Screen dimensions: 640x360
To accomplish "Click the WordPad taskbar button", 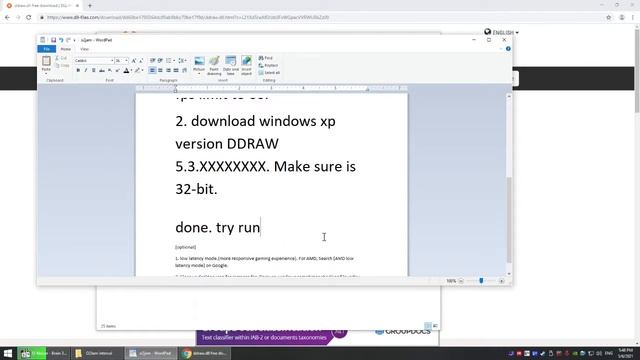I will coord(151,353).
